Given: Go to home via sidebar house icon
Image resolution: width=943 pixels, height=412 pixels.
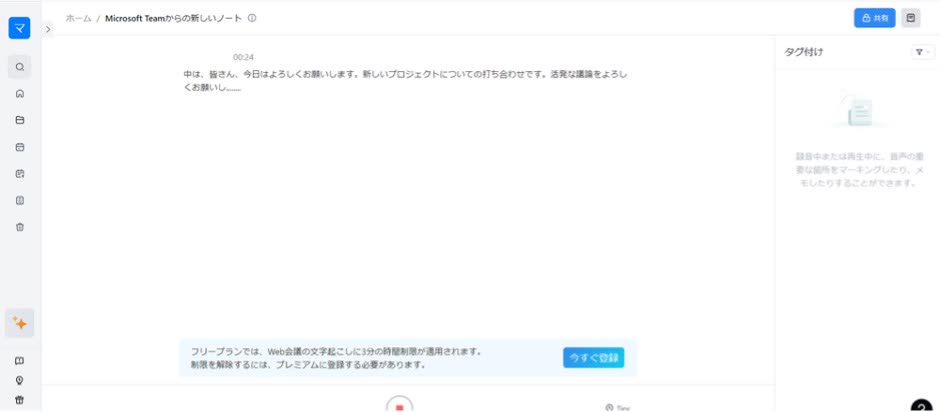Looking at the screenshot, I should click(x=20, y=94).
